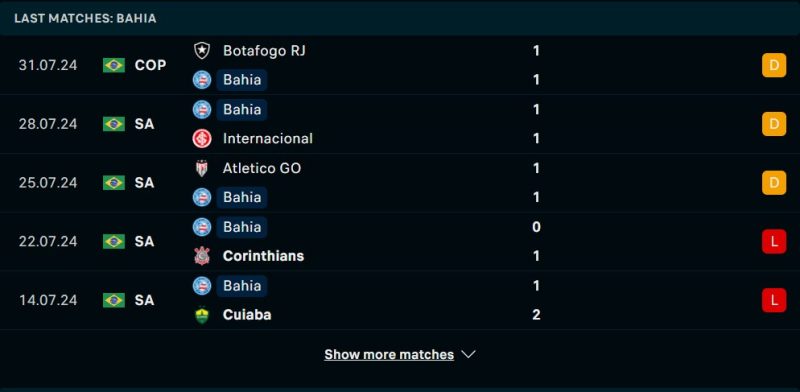
Task: Open the 22.07.24 match row date
Action: coord(48,241)
